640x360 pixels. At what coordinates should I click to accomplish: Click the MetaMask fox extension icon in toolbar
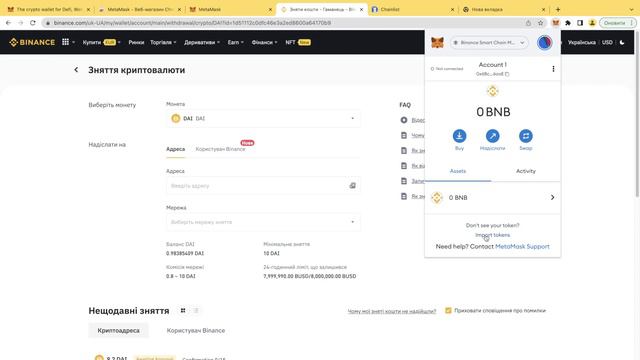coord(555,23)
